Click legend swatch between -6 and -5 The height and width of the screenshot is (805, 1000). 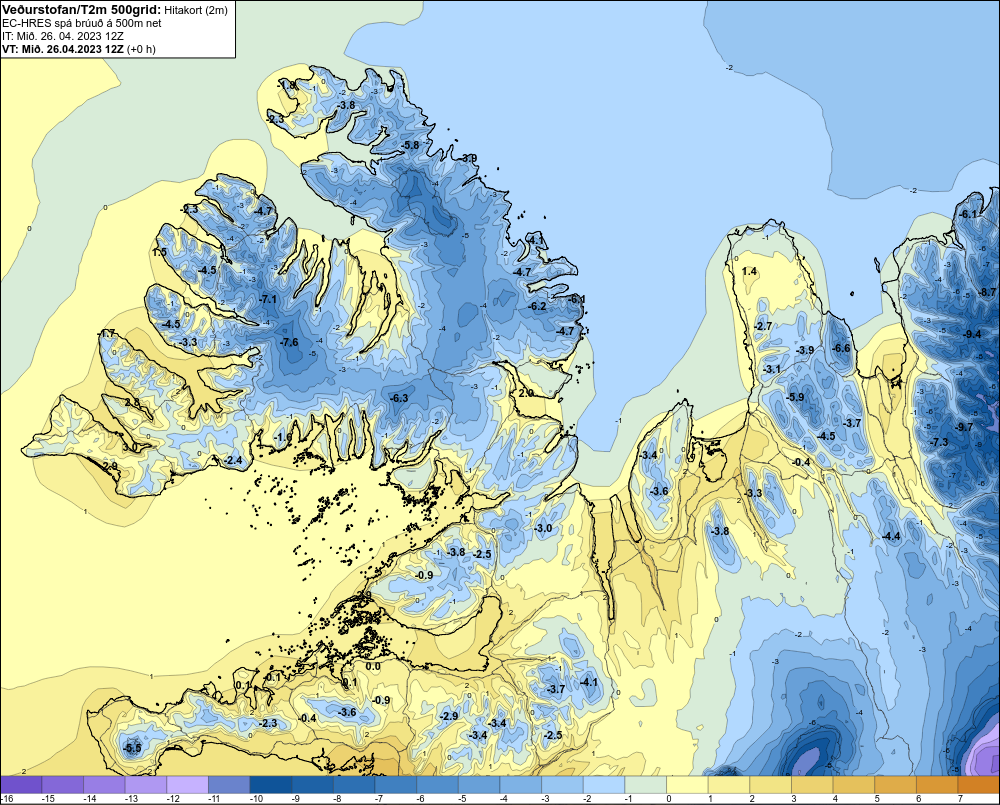pyautogui.click(x=438, y=785)
